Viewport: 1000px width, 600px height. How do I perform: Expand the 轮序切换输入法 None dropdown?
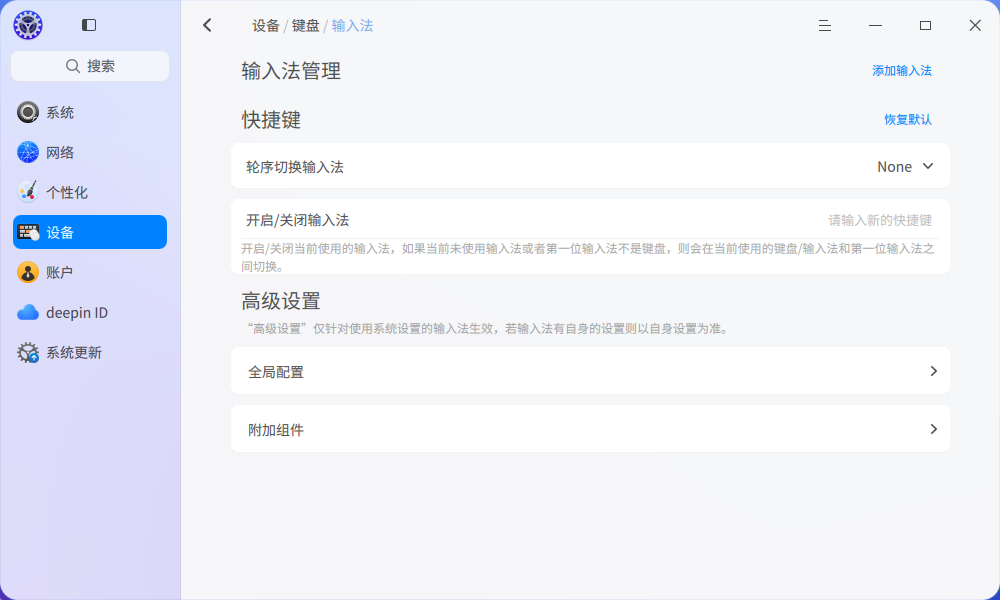coord(905,166)
